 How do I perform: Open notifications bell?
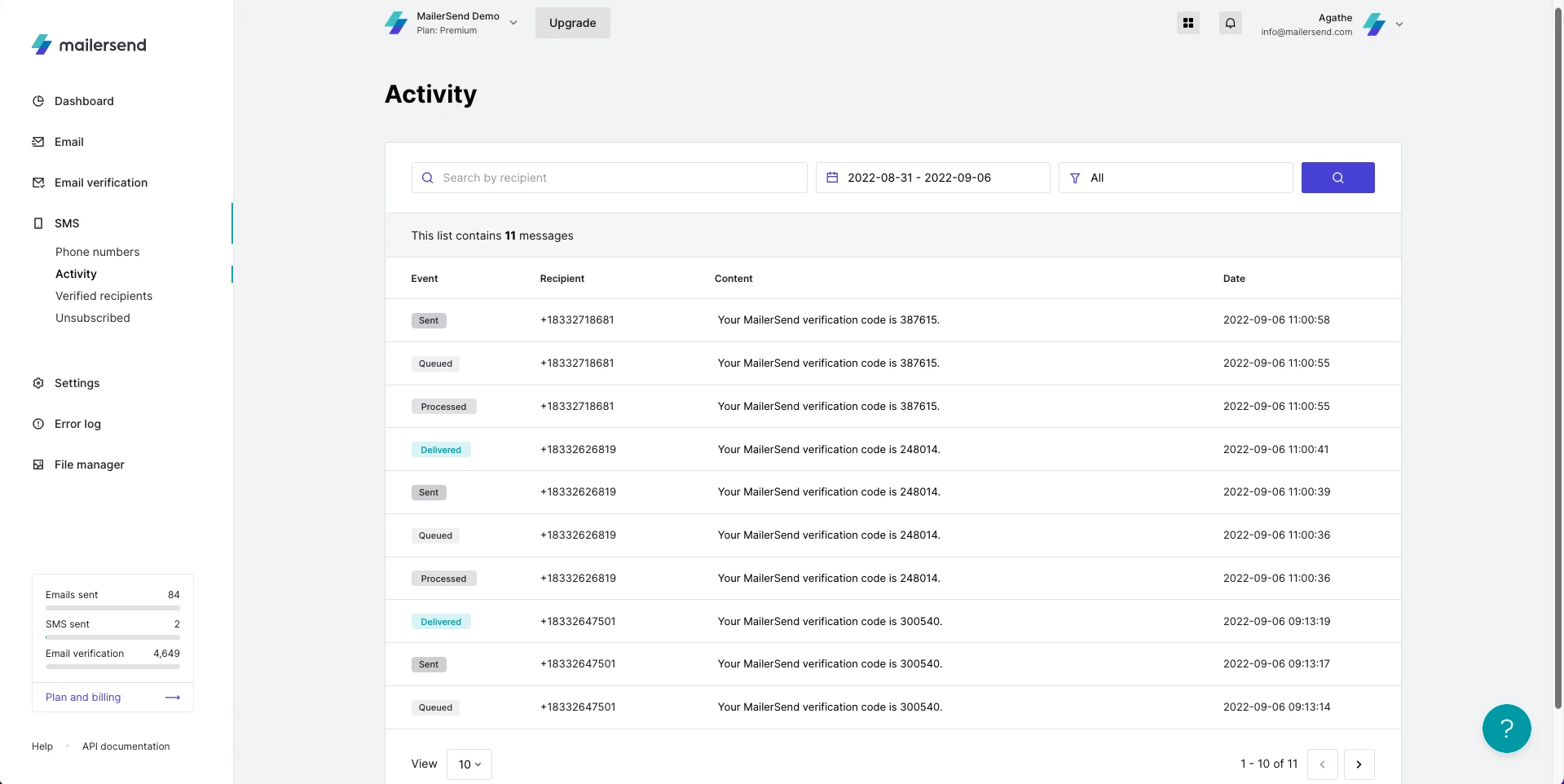(1231, 23)
